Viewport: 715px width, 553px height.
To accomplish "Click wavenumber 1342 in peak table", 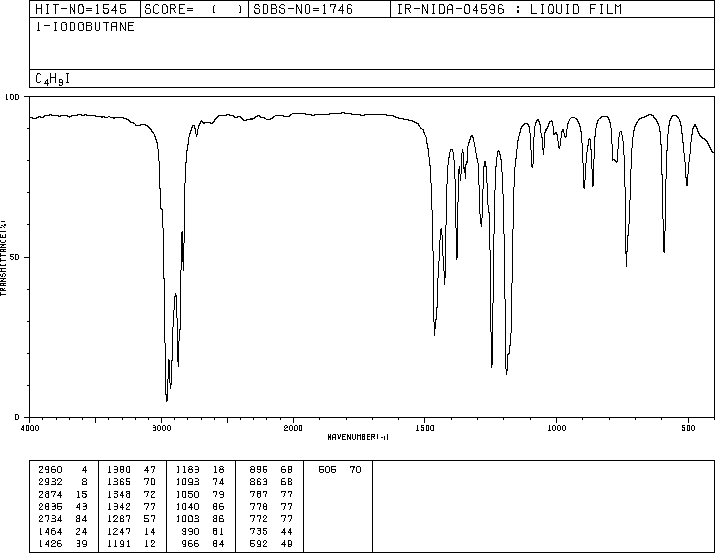I will click(119, 506).
